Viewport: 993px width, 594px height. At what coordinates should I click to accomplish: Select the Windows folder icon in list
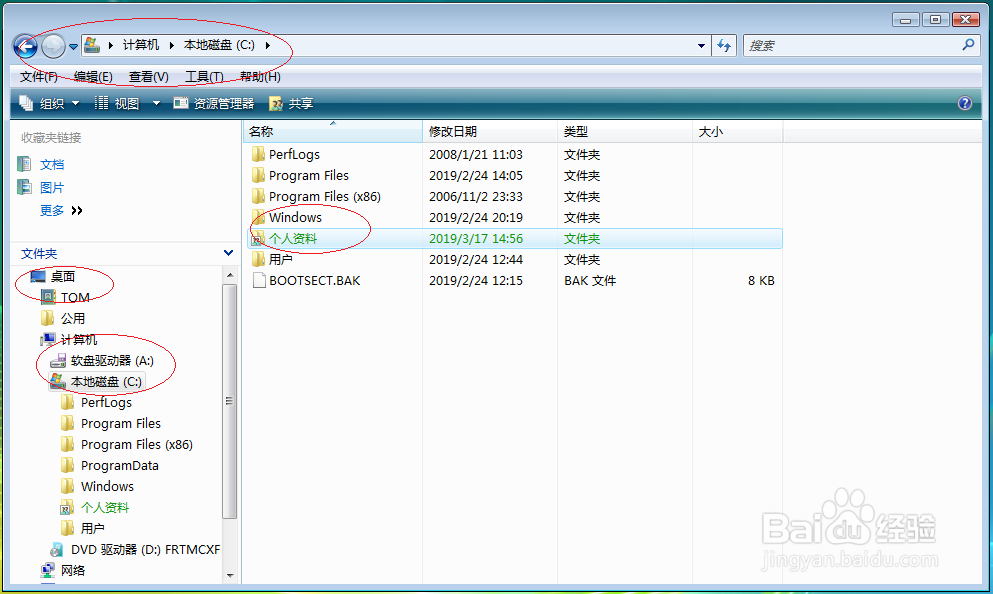pyautogui.click(x=258, y=217)
